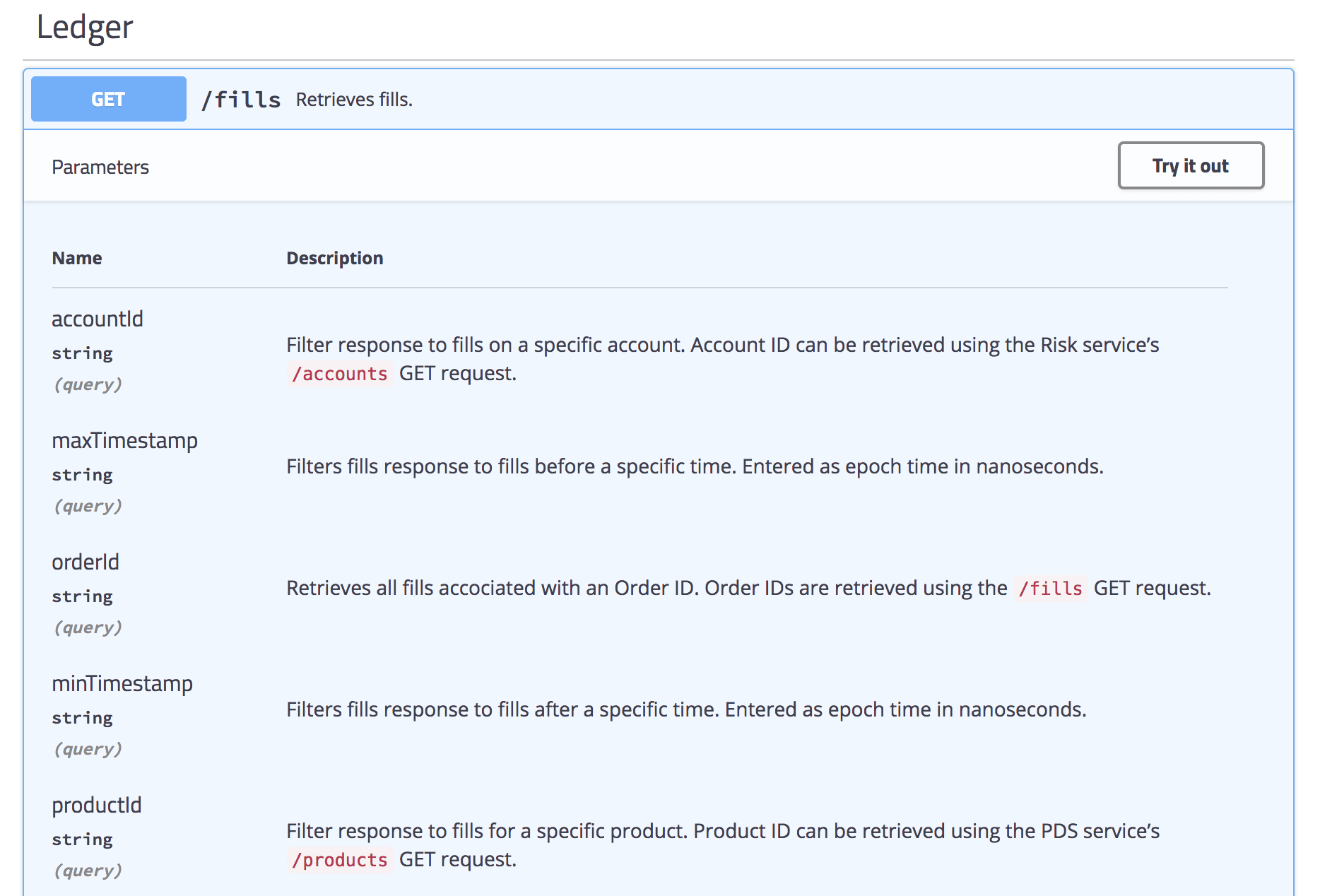This screenshot has width=1320, height=896.
Task: Collapse the Ledger section
Action: (x=86, y=28)
